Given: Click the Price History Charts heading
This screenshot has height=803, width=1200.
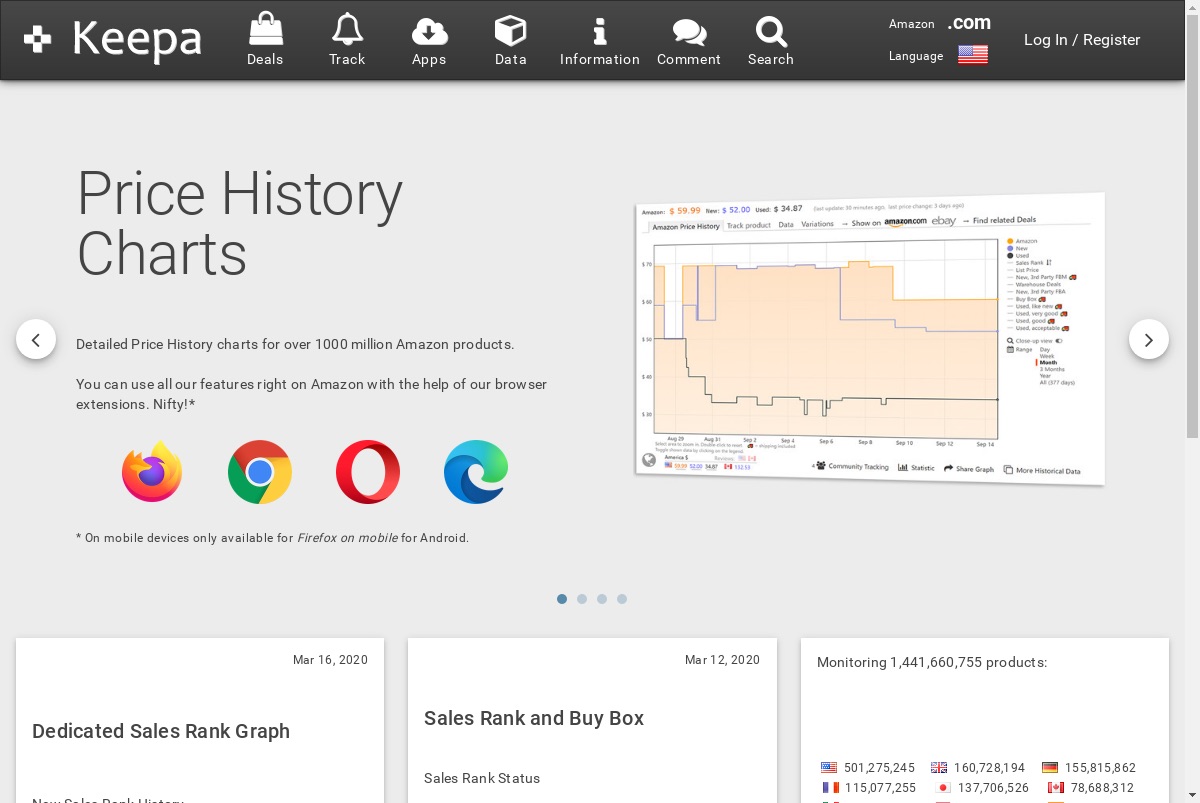Looking at the screenshot, I should (240, 224).
